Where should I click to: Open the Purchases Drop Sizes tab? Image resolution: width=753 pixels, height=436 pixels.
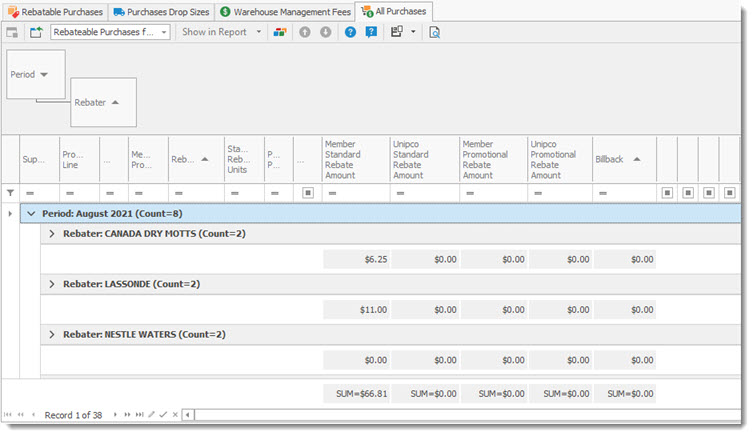coord(160,11)
